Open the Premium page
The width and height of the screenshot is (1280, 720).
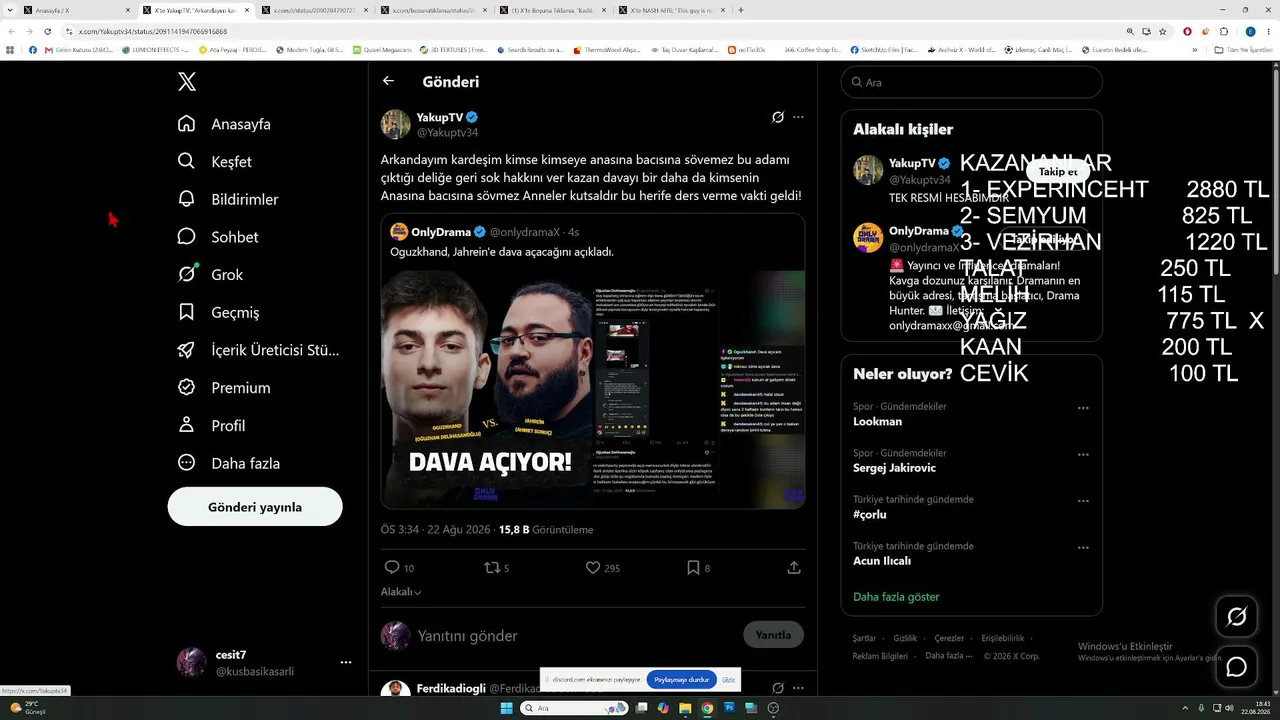point(223,388)
